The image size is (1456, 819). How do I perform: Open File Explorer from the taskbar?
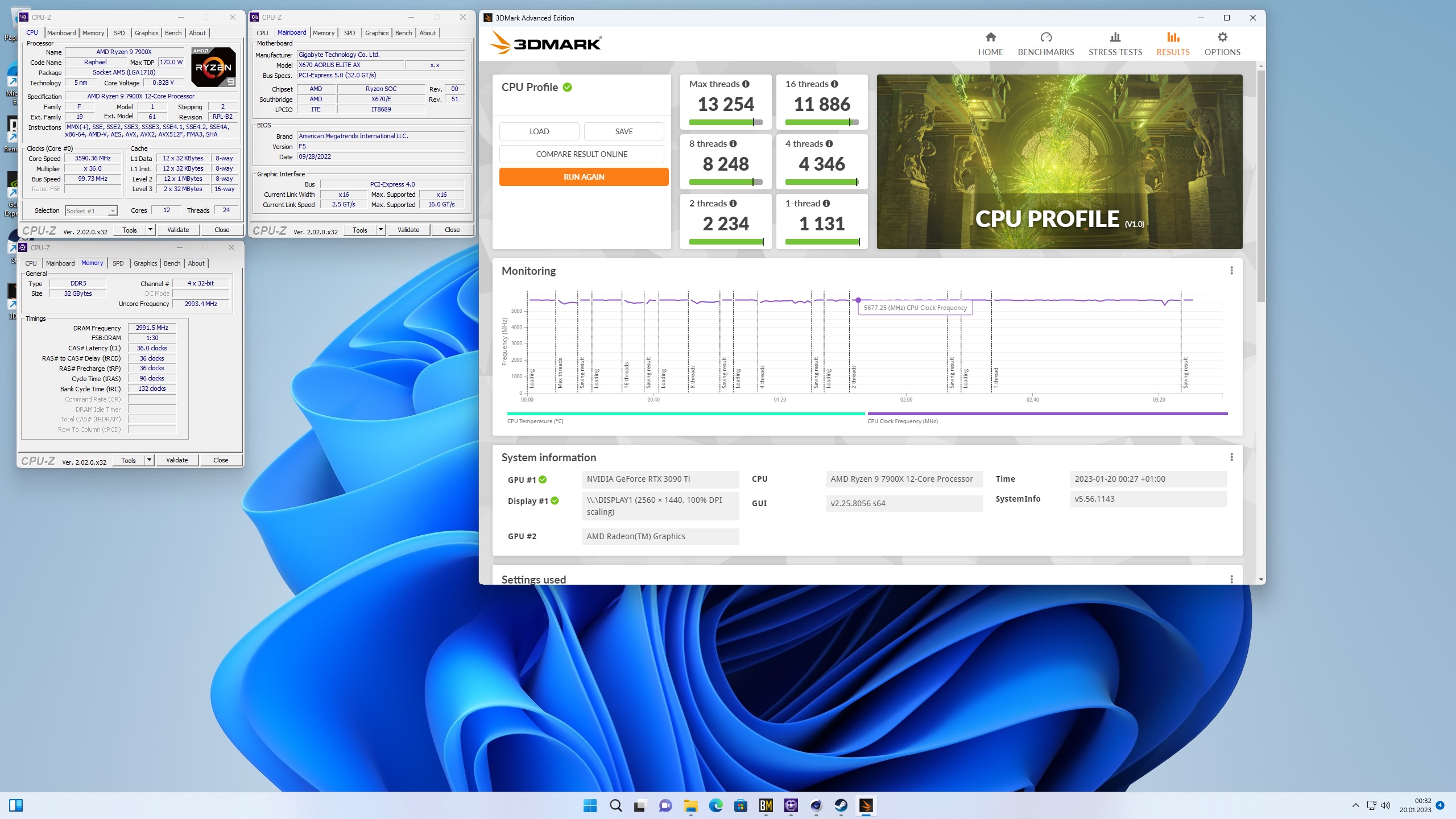690,805
